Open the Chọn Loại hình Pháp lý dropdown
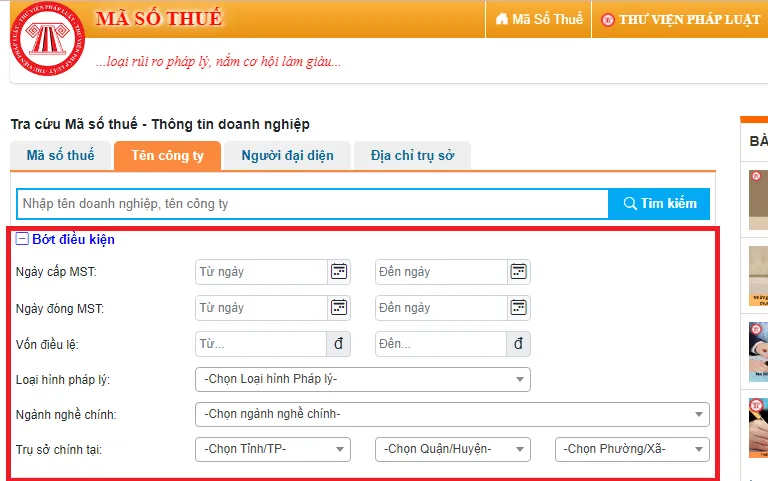This screenshot has width=768, height=481. 362,379
